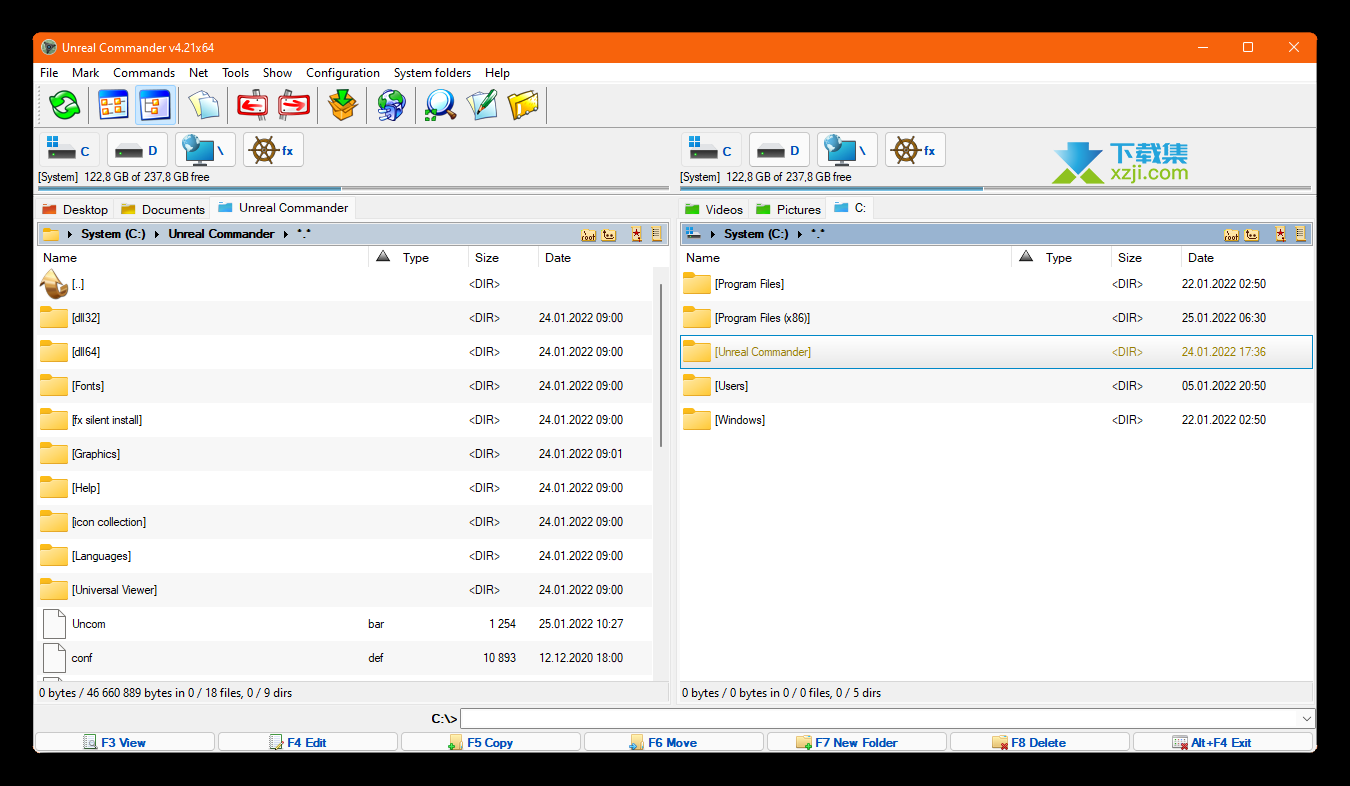Expand the arrow before System (C:) in right path

click(x=713, y=234)
